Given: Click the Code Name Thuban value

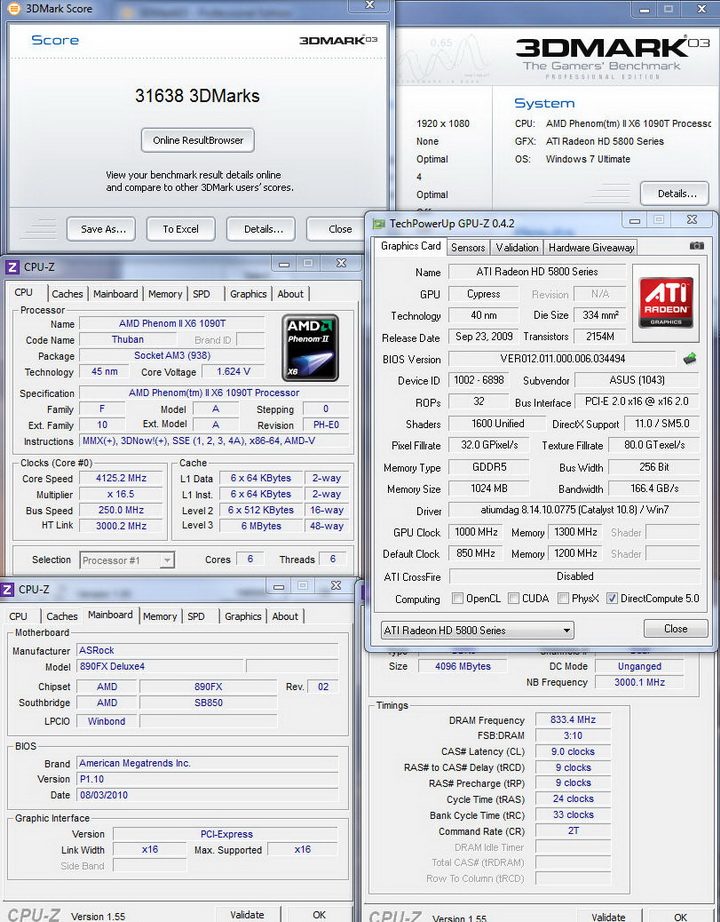Looking at the screenshot, I should coord(128,339).
